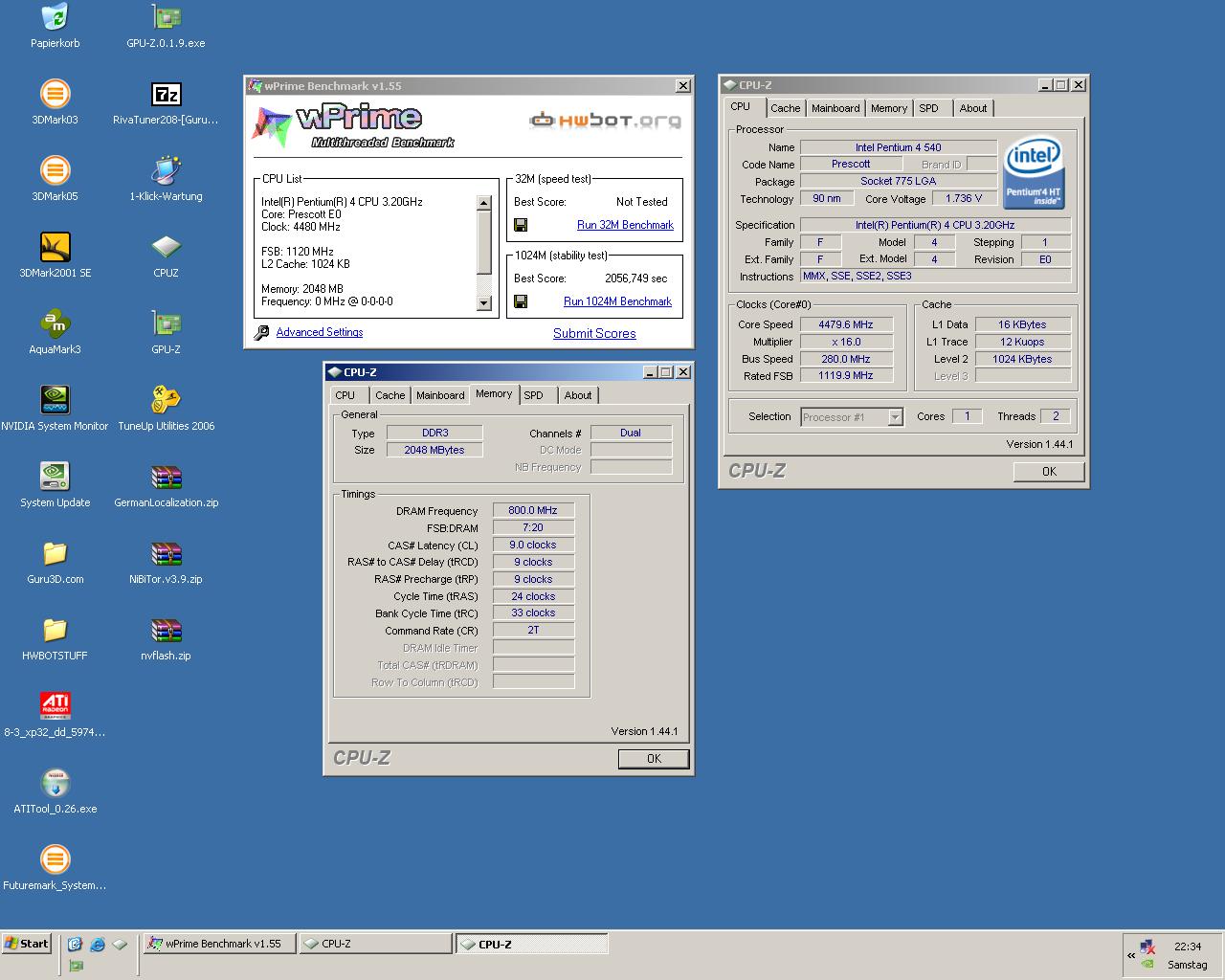Open Cache tab in CPU-Z Memory window
The width and height of the screenshot is (1225, 980).
[x=390, y=395]
